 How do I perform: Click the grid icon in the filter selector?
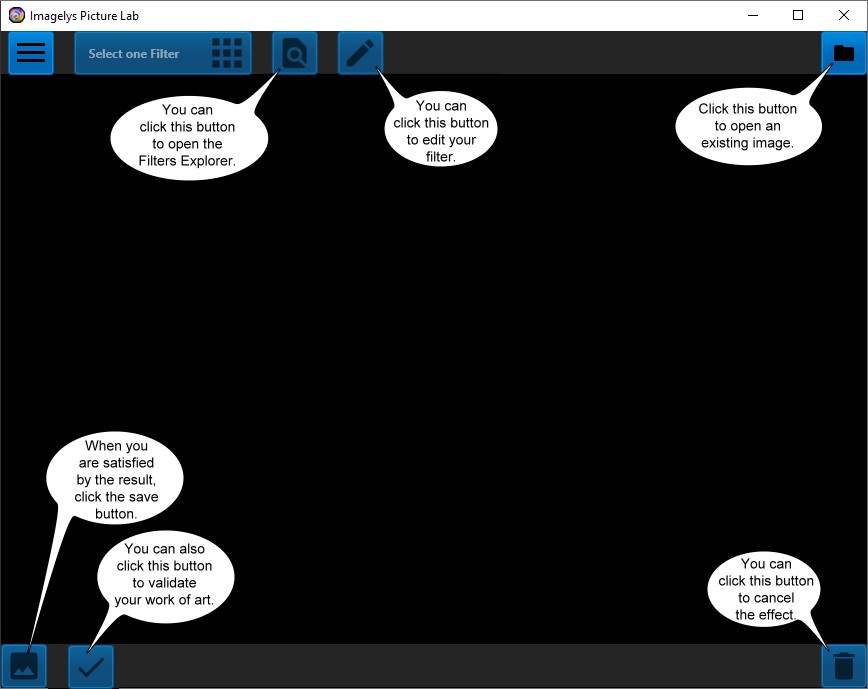point(227,54)
